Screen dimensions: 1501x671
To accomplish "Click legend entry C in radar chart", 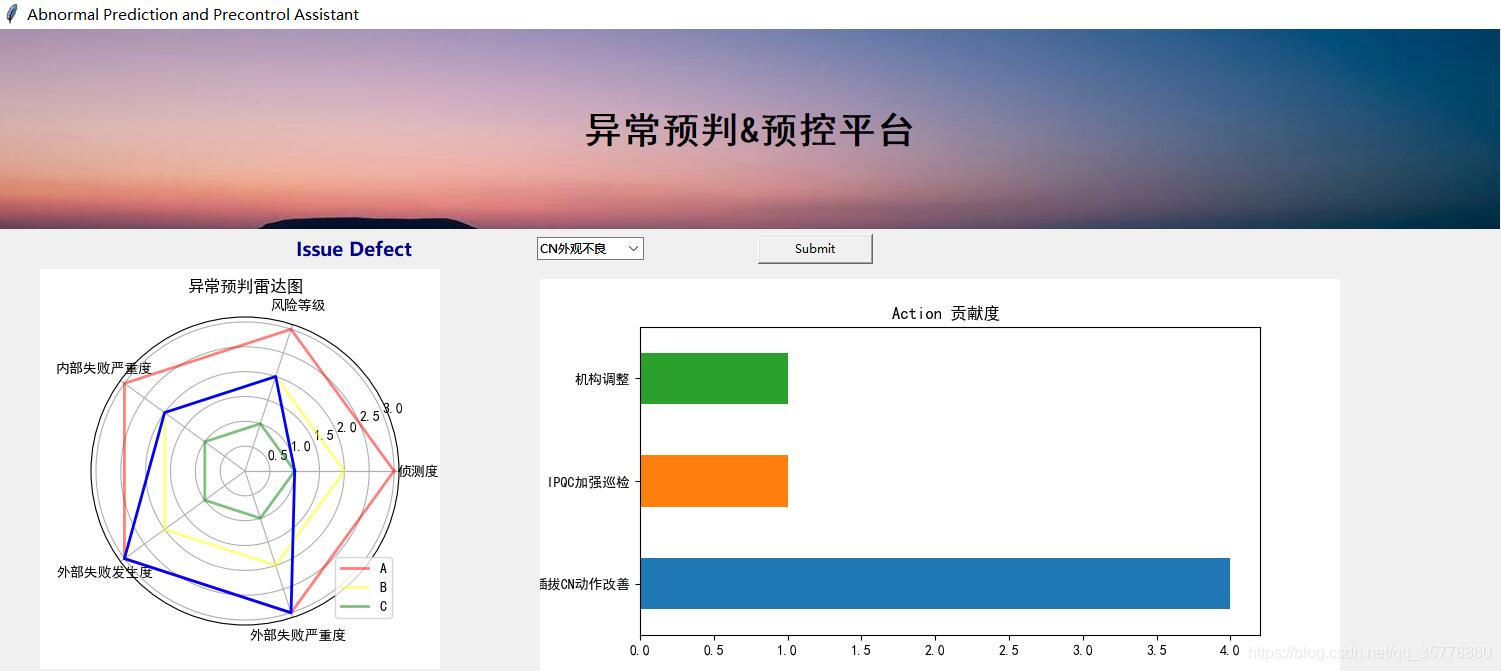I will 364,606.
